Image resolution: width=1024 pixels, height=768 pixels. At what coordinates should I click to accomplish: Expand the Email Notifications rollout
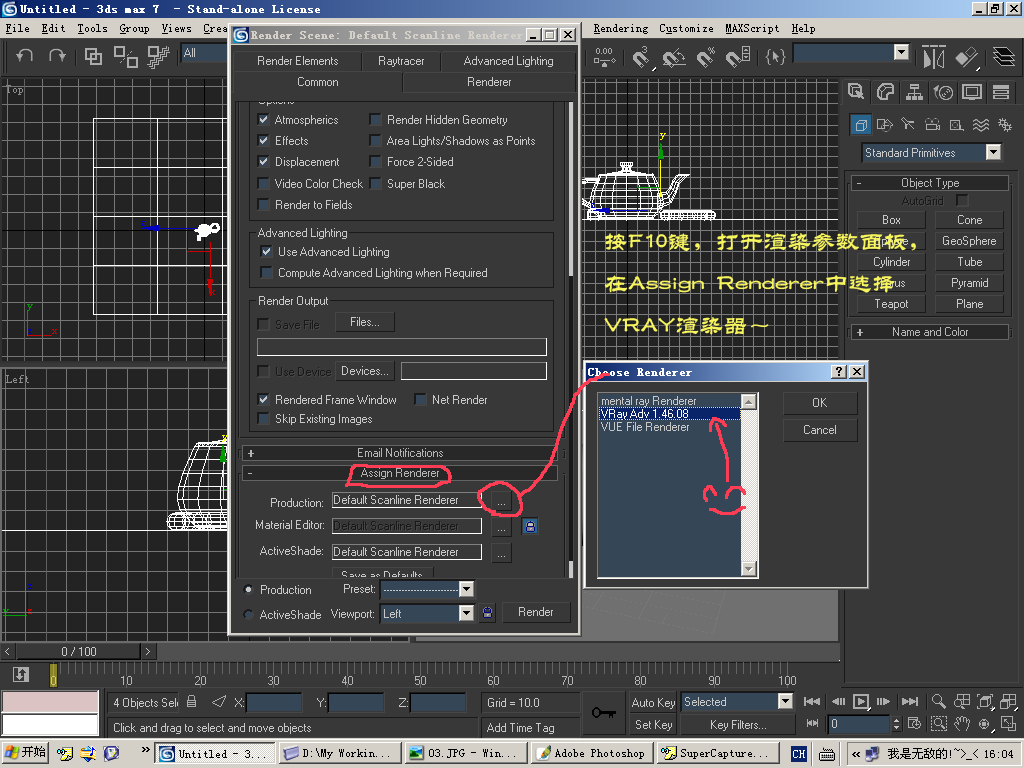tap(400, 453)
